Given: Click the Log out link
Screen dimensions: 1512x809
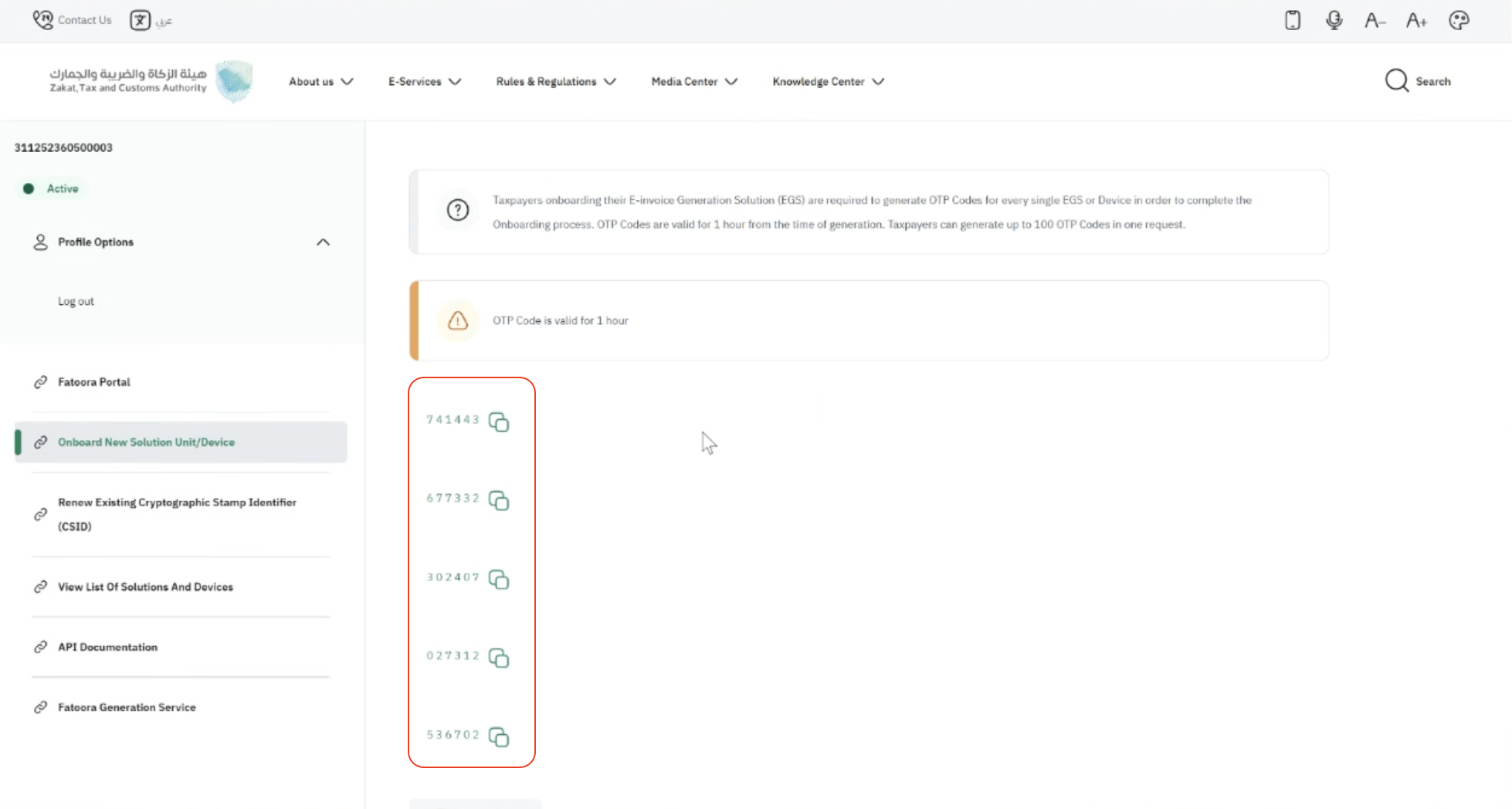Looking at the screenshot, I should pyautogui.click(x=76, y=302).
